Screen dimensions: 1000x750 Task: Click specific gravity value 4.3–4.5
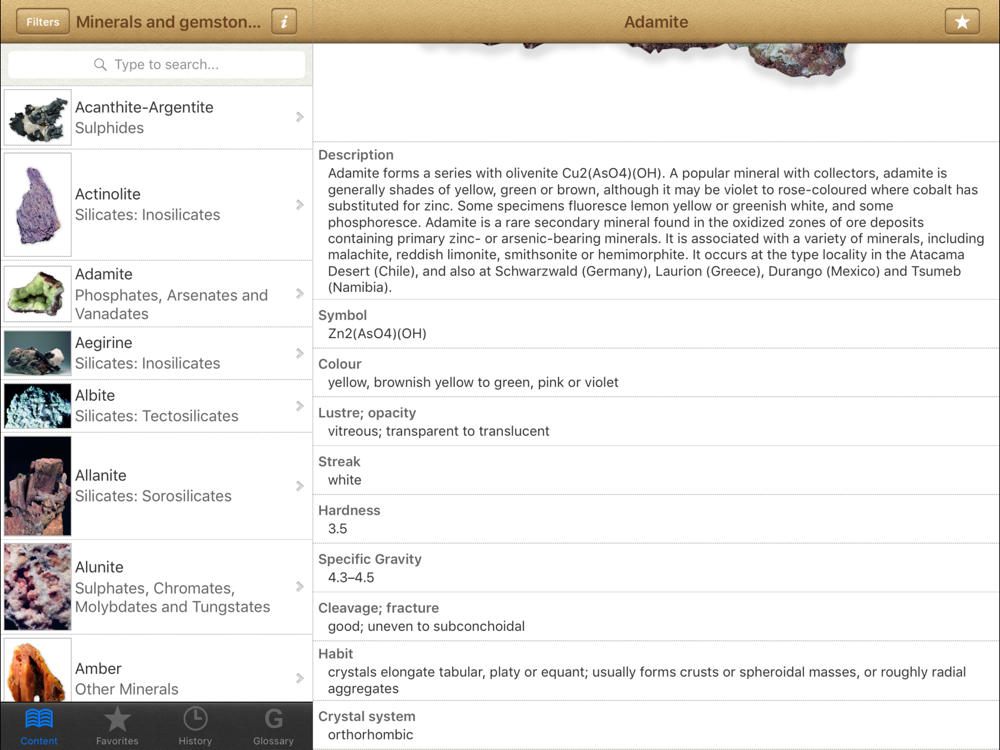click(351, 578)
